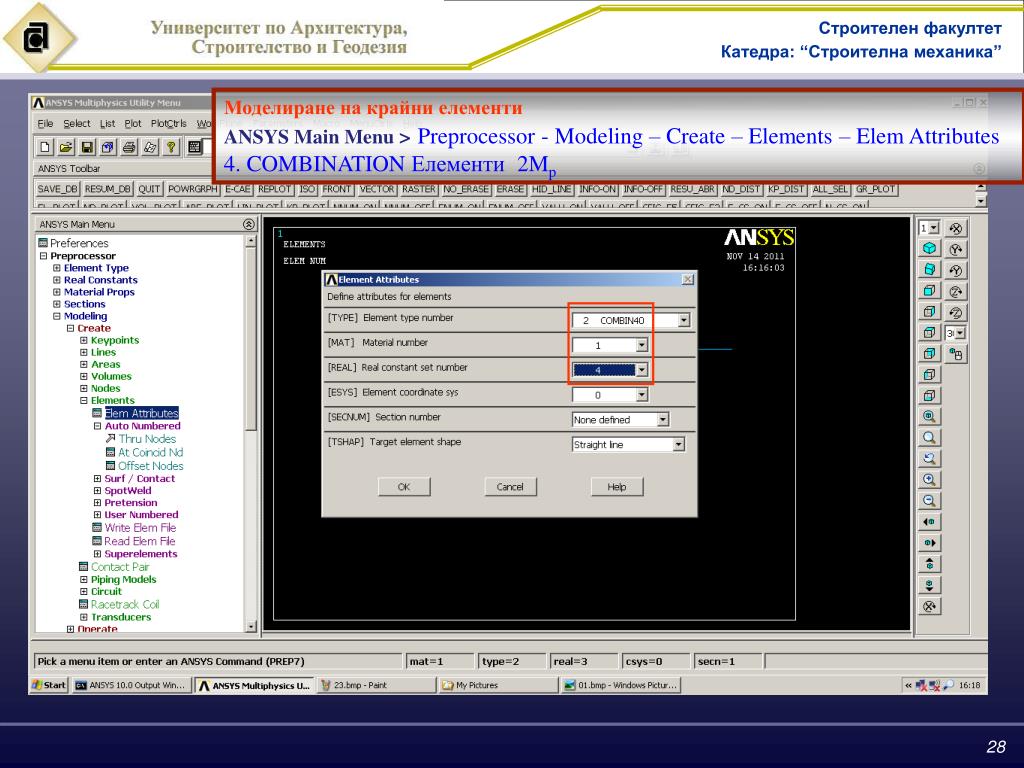Open the Element coordinate sys dropdown

tap(641, 394)
